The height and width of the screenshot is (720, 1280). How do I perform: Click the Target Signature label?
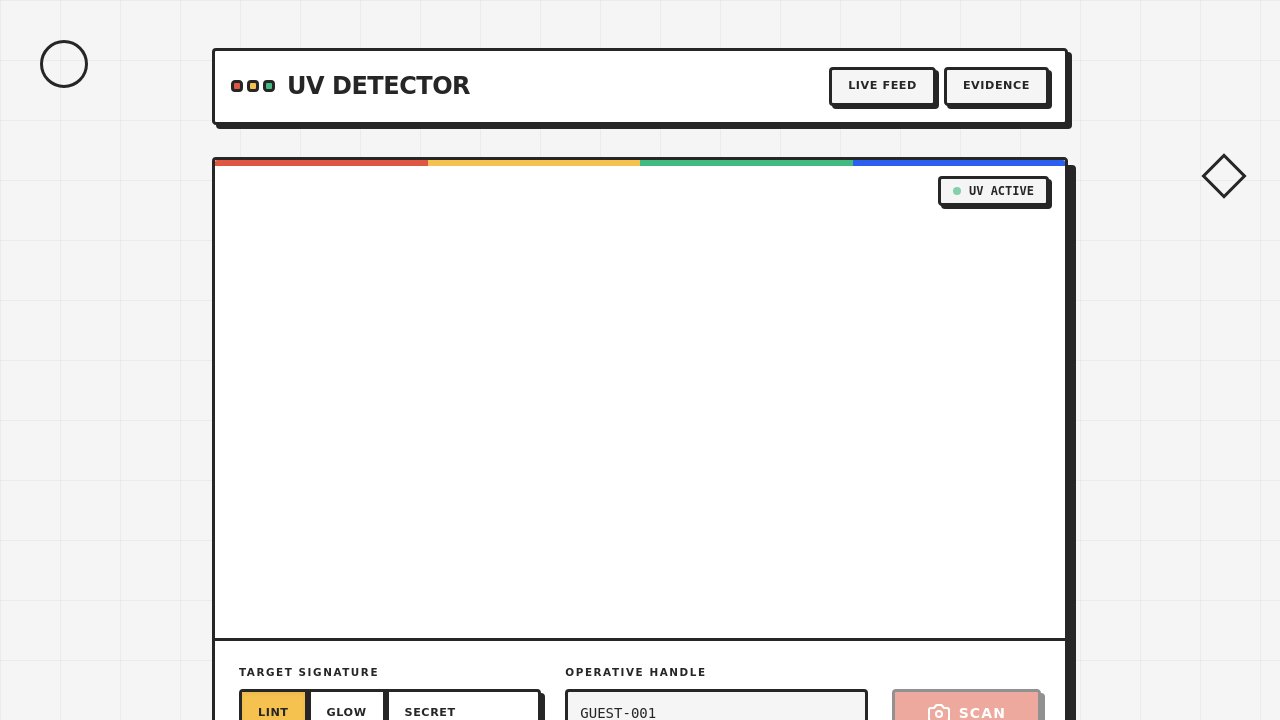coord(309,672)
